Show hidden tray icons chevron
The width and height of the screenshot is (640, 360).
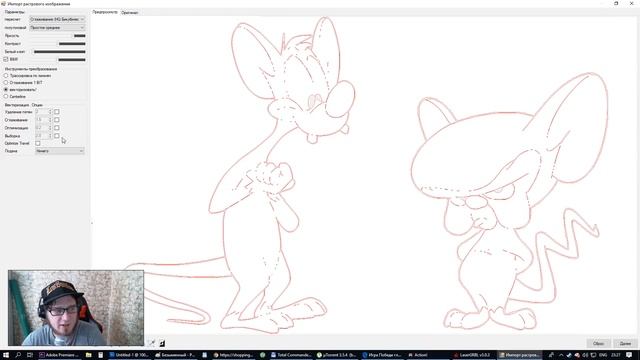561,355
